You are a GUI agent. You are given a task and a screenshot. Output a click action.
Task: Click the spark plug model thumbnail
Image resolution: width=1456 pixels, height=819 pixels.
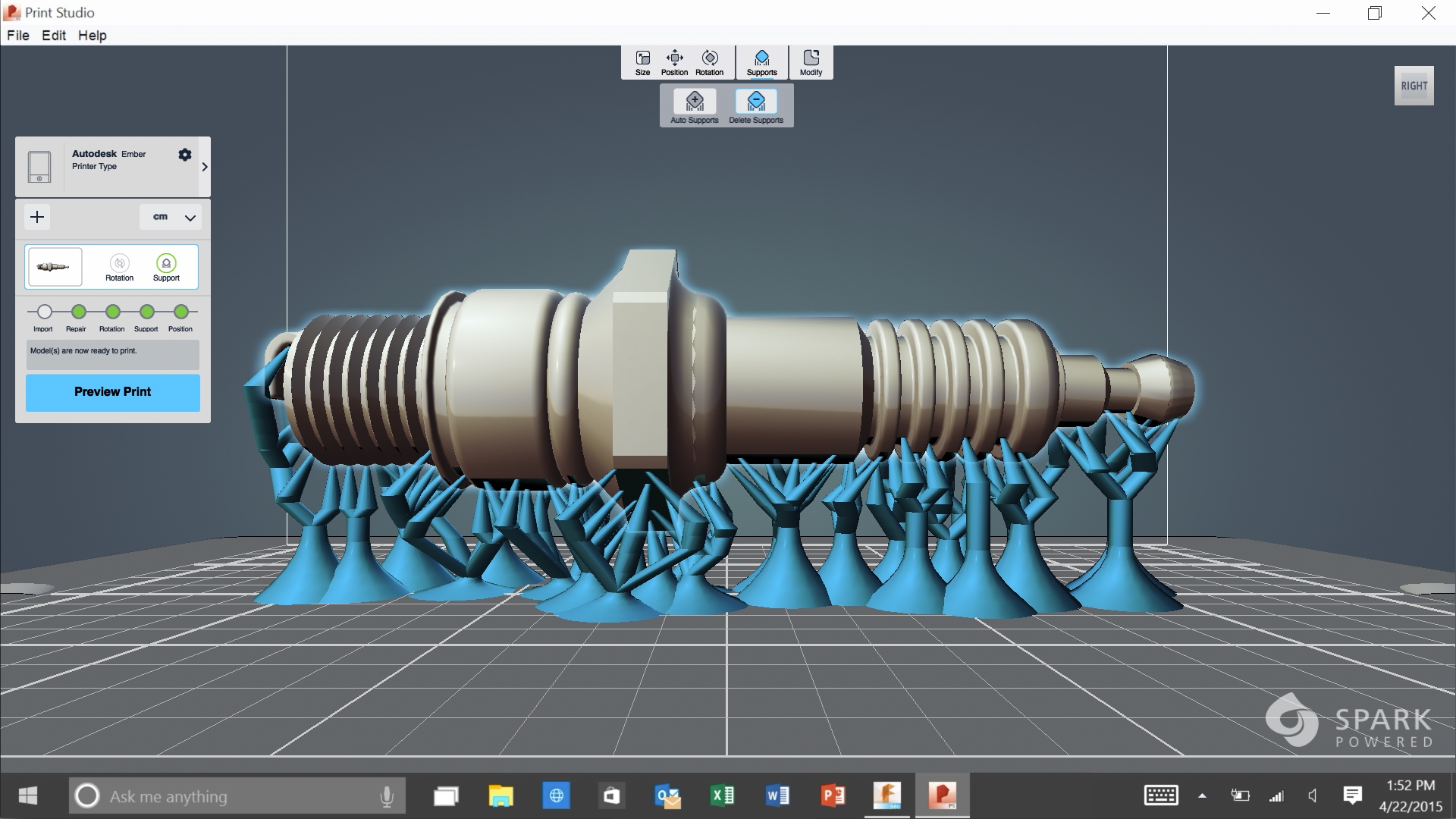[x=54, y=266]
